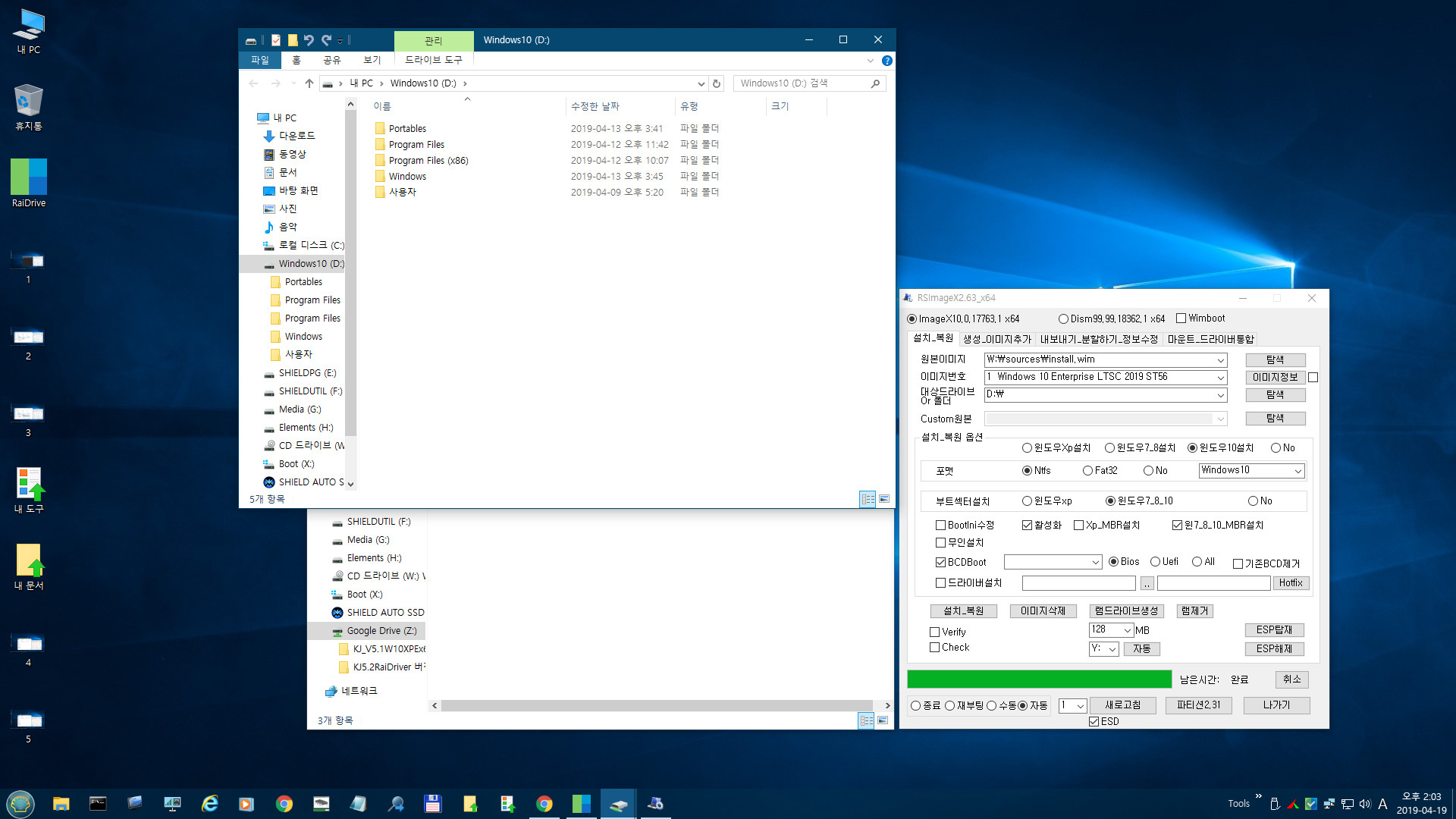Click the volume icon in system tray
1456x819 pixels.
tap(1365, 804)
